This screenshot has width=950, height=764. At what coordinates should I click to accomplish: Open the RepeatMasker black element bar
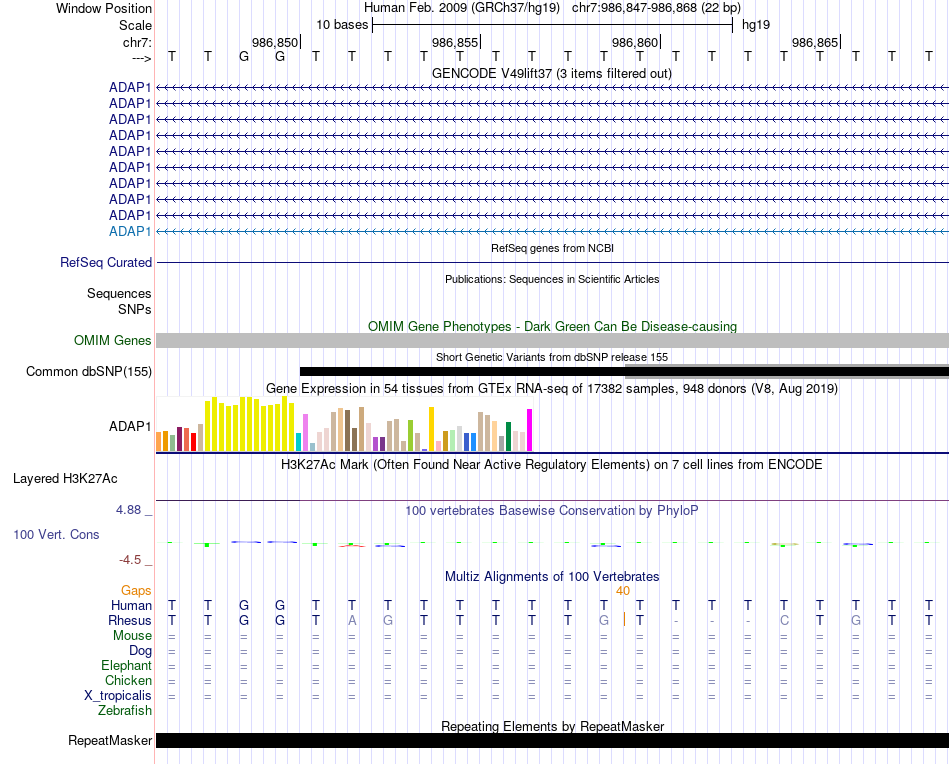552,740
